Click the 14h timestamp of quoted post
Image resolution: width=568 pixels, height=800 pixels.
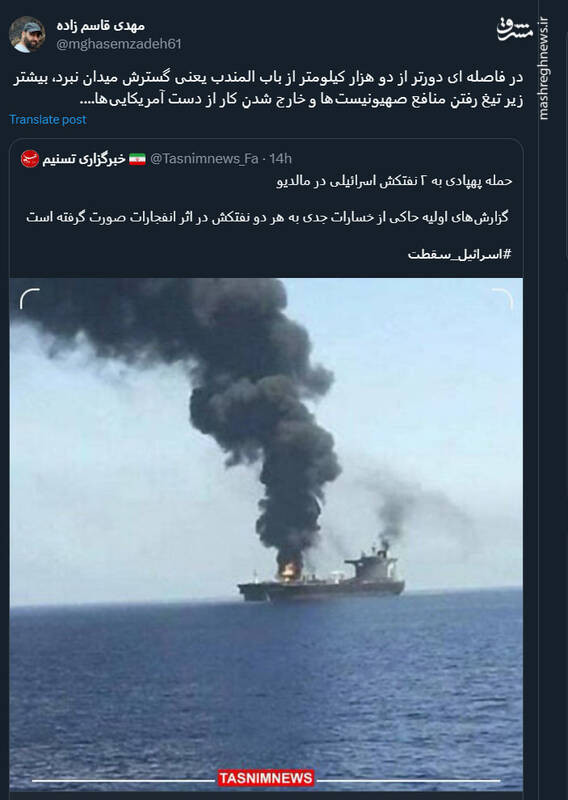[281, 159]
